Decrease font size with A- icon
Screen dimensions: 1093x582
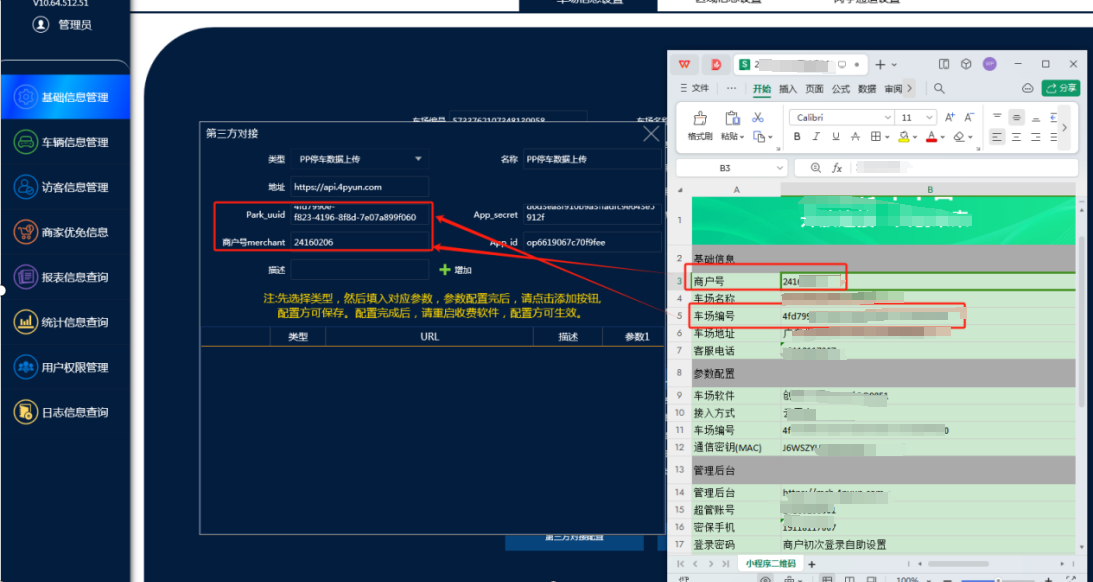click(x=969, y=117)
